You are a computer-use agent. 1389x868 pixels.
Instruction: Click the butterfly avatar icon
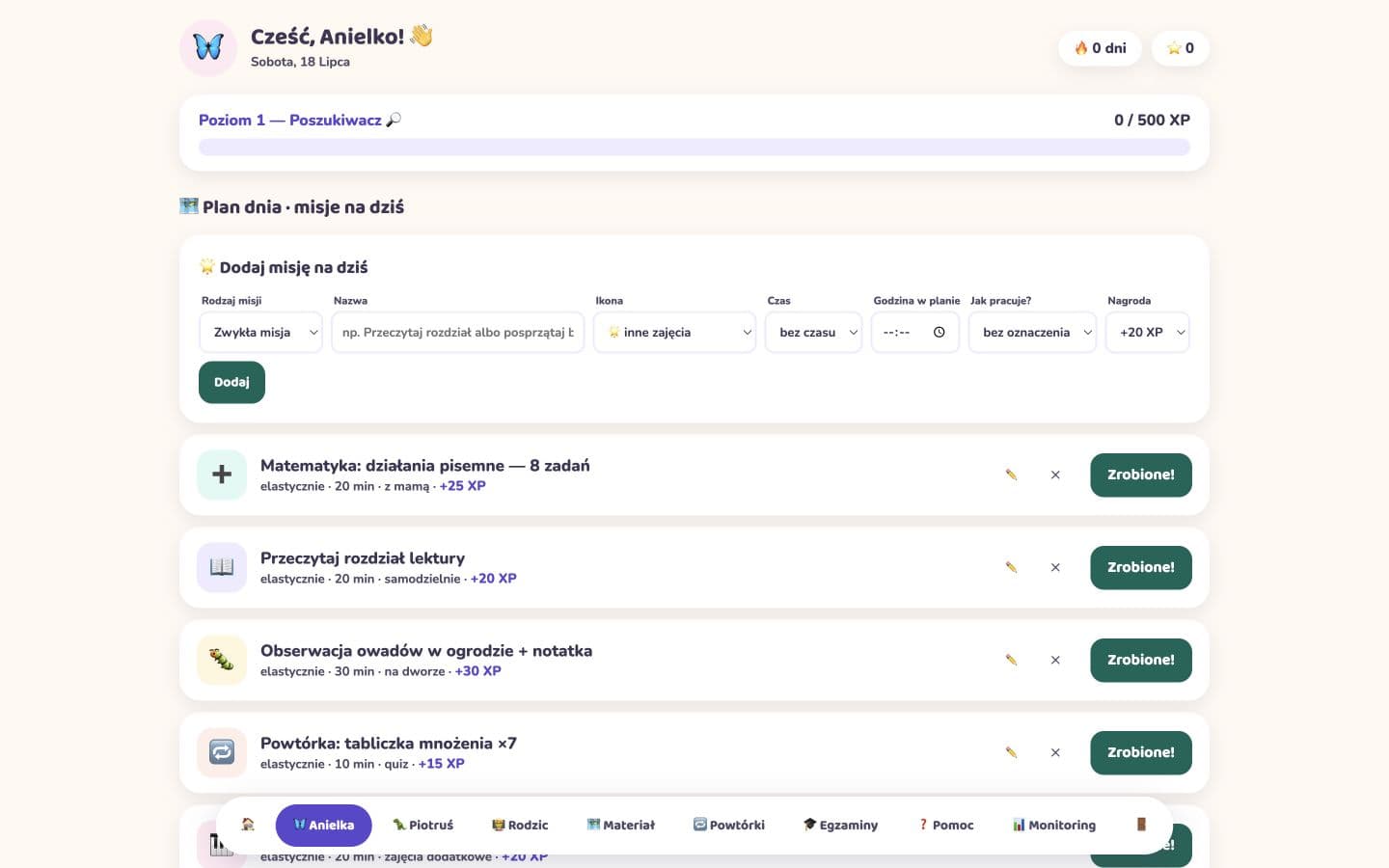pos(208,47)
